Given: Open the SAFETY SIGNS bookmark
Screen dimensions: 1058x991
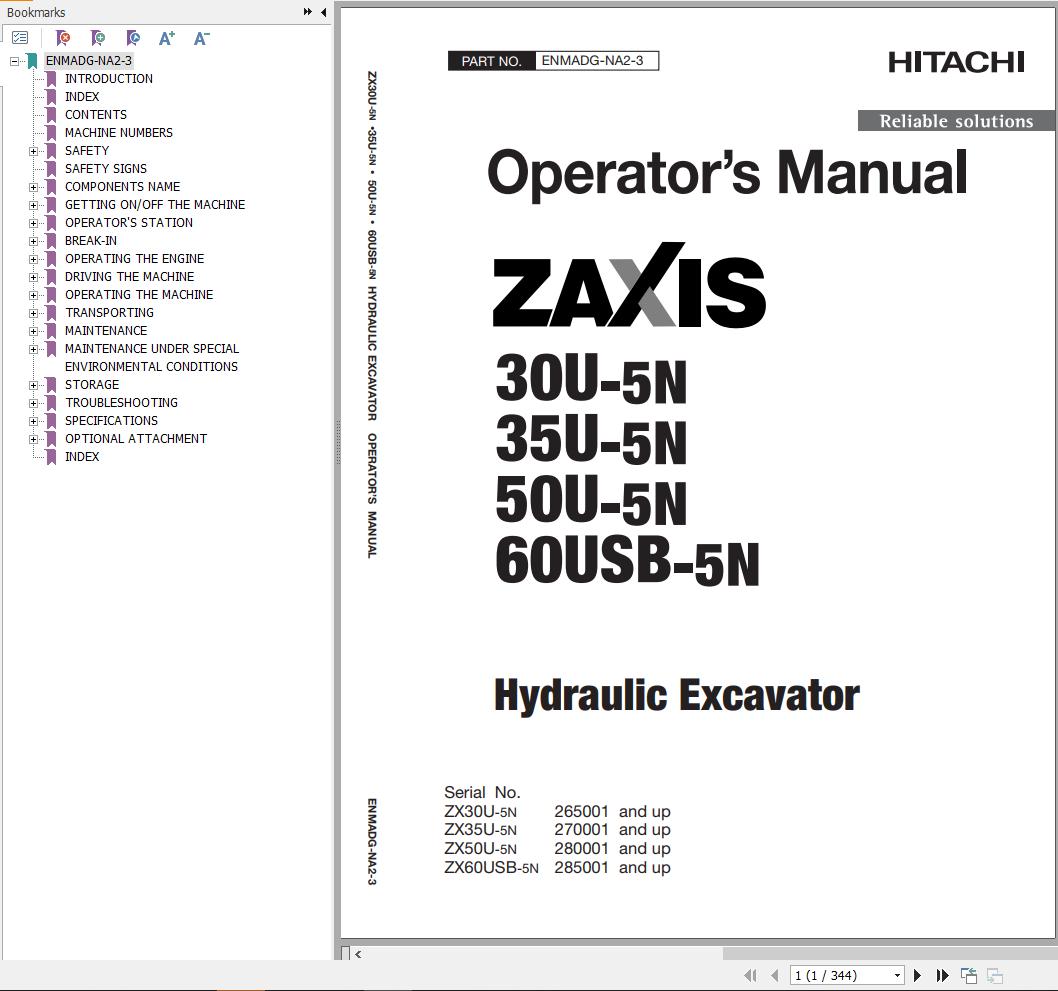Looking at the screenshot, I should pyautogui.click(x=106, y=169).
